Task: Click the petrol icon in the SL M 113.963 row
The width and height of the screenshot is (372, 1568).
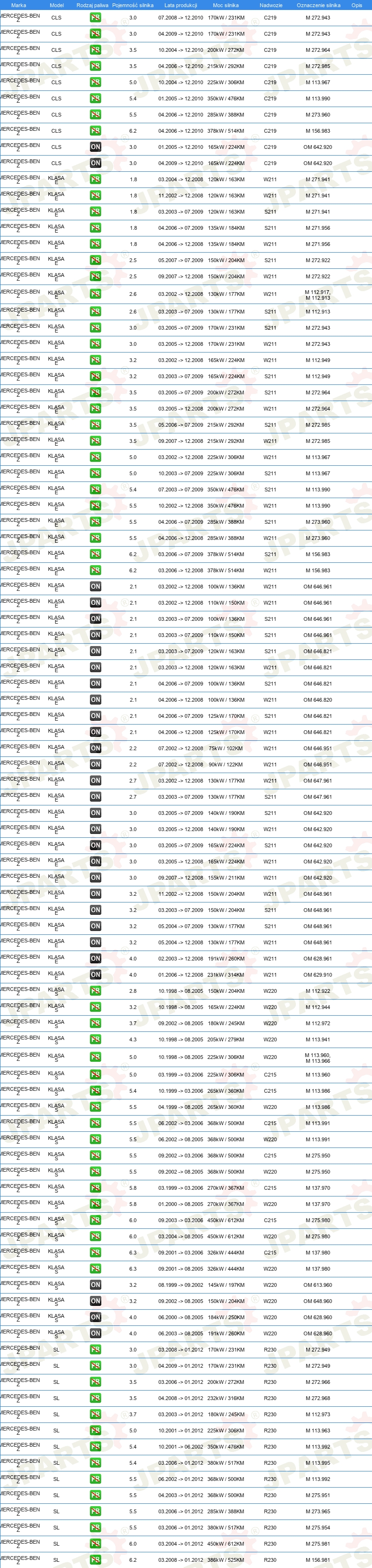Action: 96,1431
